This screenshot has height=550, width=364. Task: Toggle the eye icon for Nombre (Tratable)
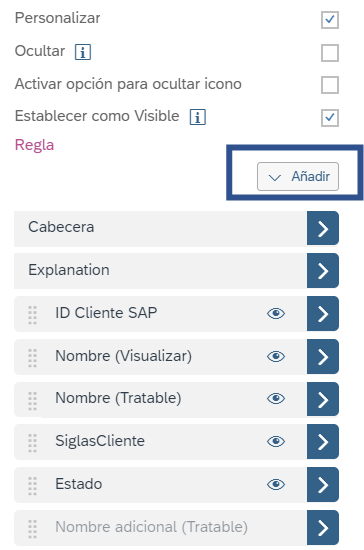click(276, 399)
